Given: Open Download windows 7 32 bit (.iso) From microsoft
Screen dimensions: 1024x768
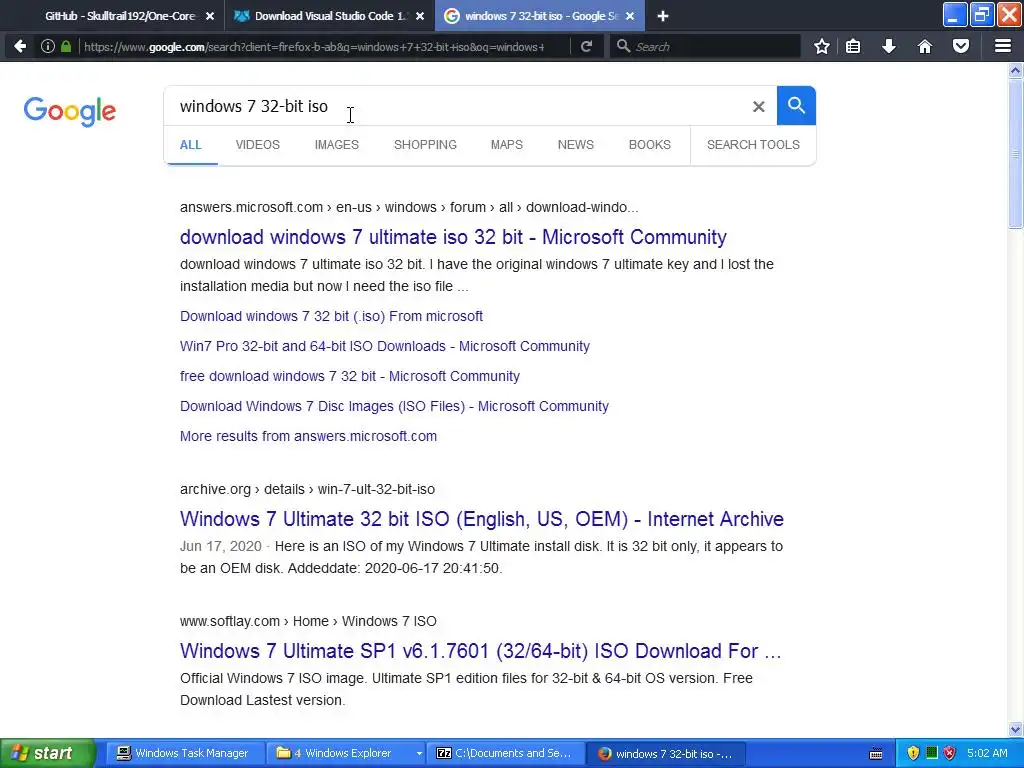Looking at the screenshot, I should pos(331,316).
